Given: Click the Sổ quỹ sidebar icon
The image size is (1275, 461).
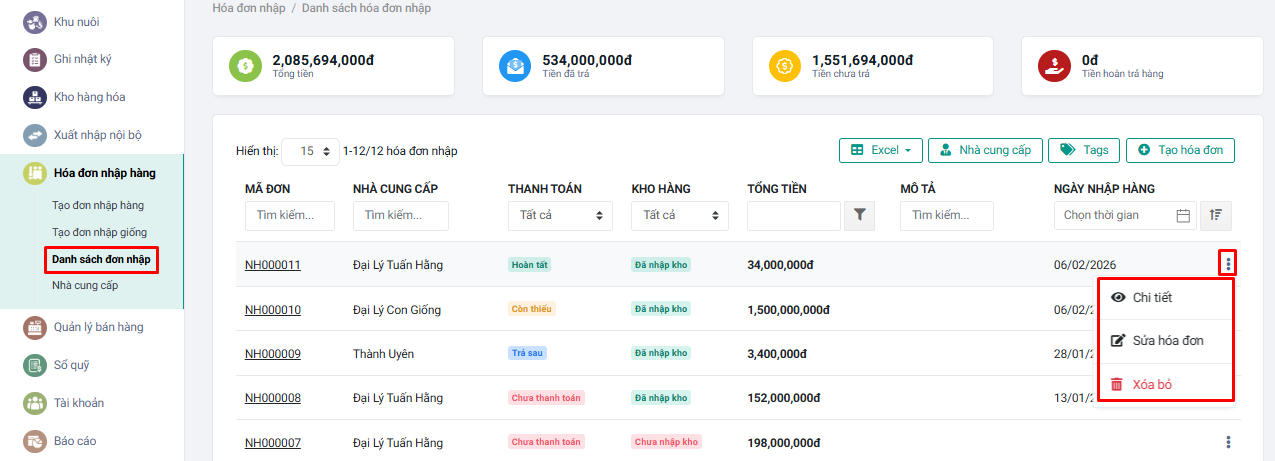Looking at the screenshot, I should pyautogui.click(x=35, y=365).
